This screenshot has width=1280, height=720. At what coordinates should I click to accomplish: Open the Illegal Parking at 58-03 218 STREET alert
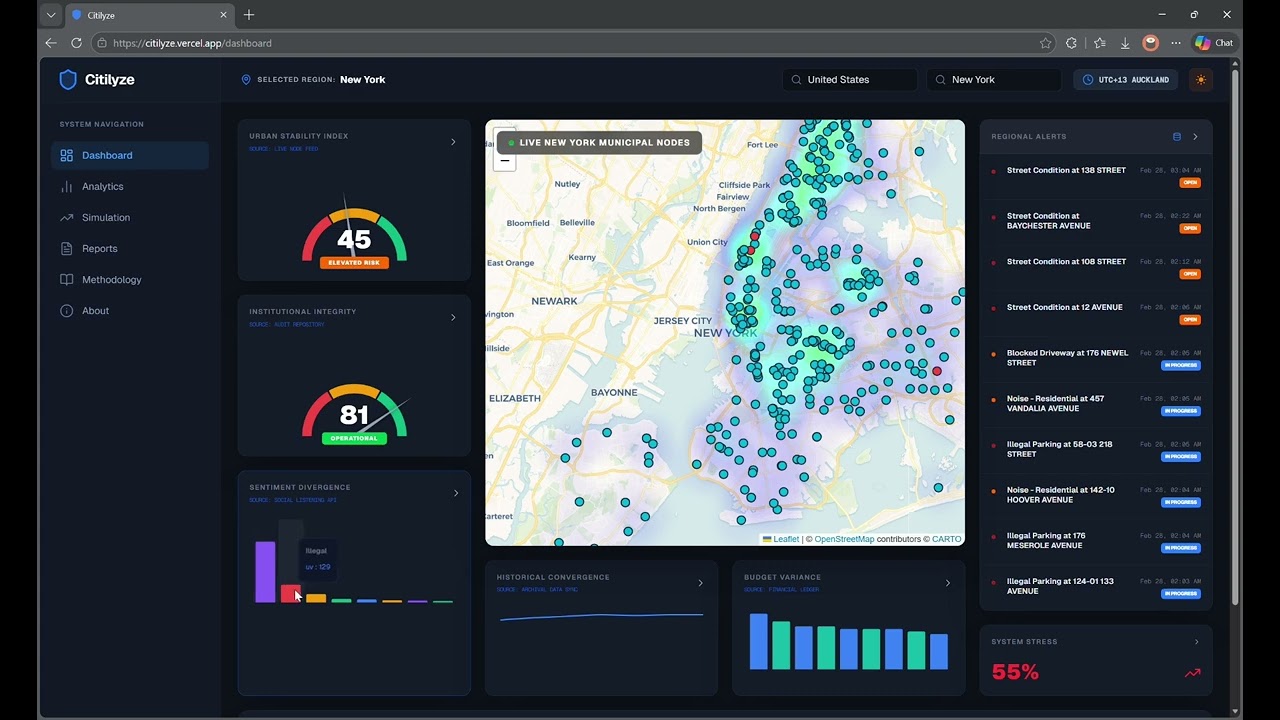tap(1096, 451)
